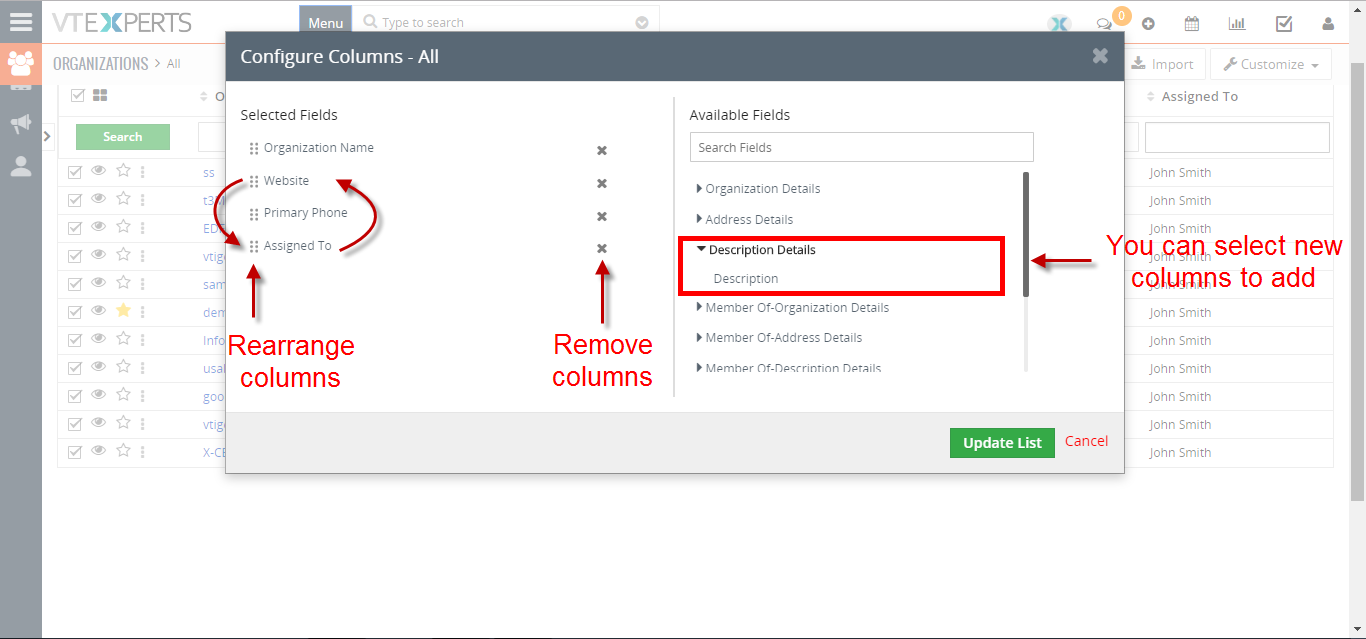The width and height of the screenshot is (1366, 639).
Task: Focus the Search Fields input
Action: pos(861,147)
